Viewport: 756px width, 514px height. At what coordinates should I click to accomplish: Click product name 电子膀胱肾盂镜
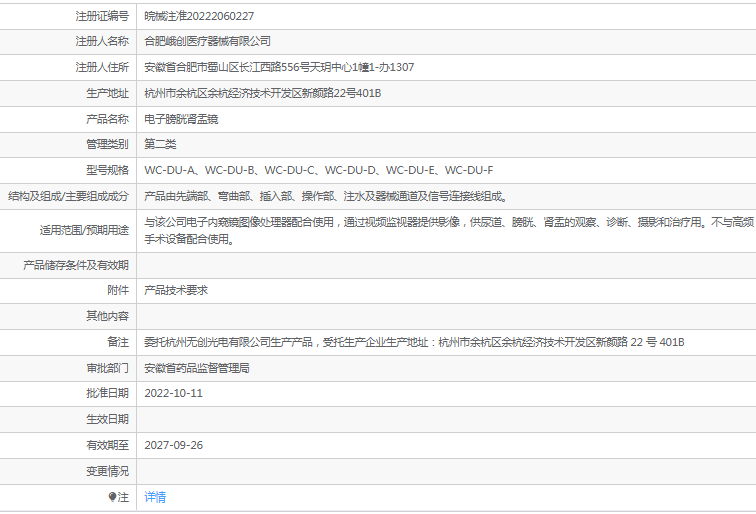pos(181,119)
